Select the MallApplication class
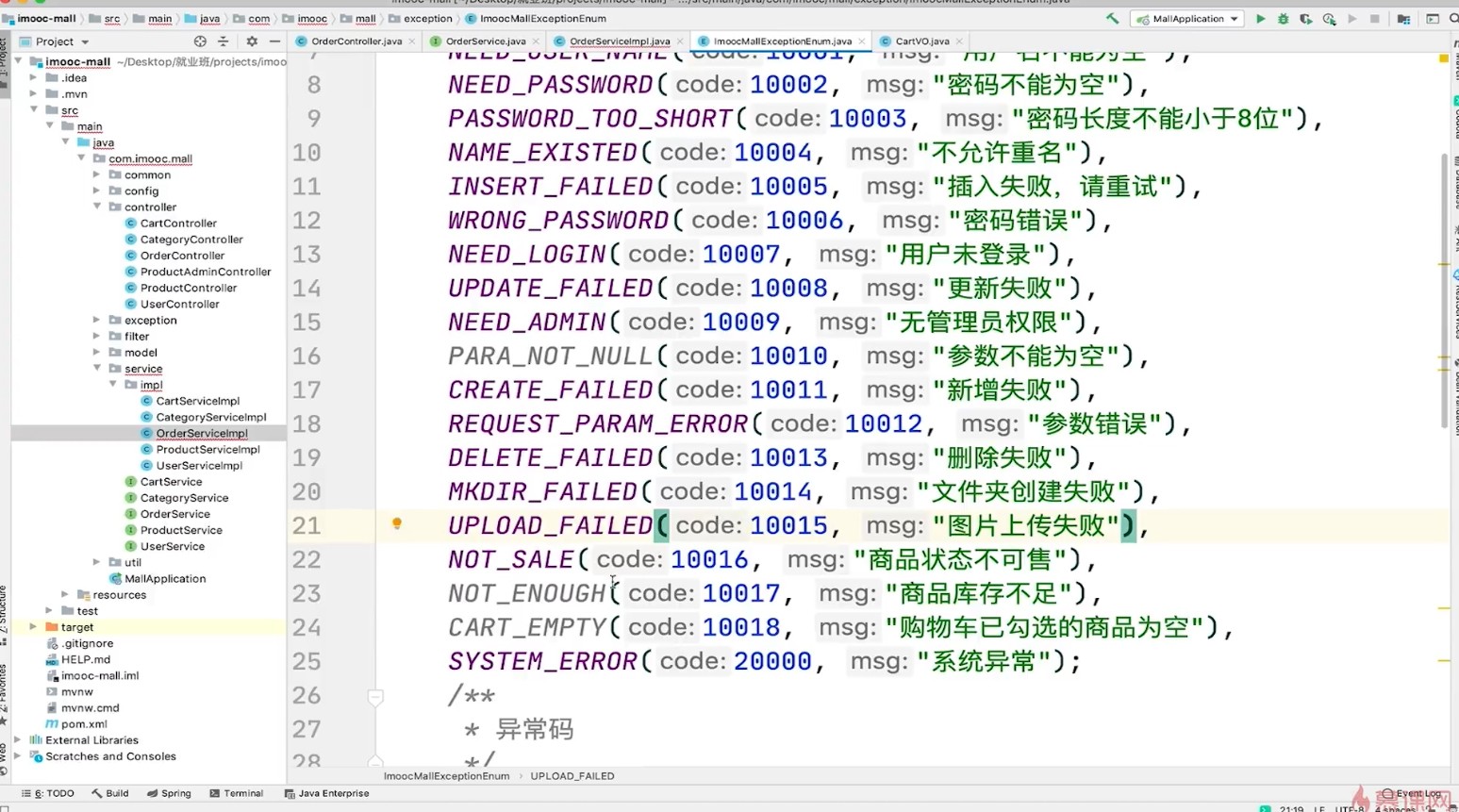The image size is (1459, 812). (165, 578)
